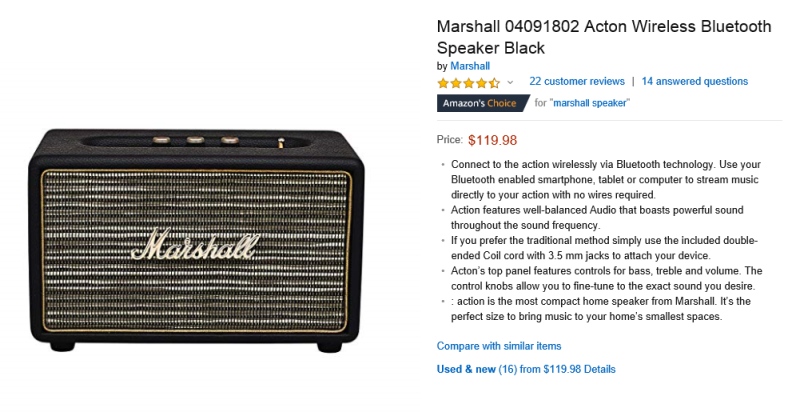Expand the rating breakdown chevron beside stars
Screen dimensions: 800x416
point(510,83)
